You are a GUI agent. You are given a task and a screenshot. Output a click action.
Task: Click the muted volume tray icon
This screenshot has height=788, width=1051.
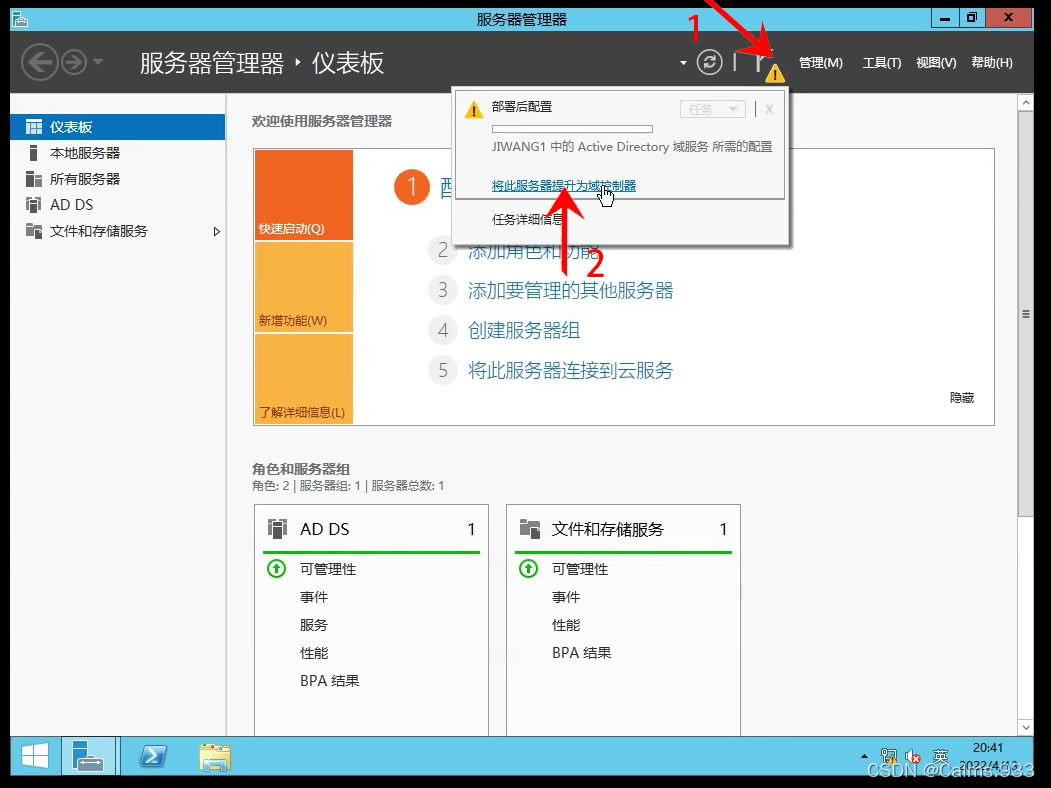tap(912, 757)
